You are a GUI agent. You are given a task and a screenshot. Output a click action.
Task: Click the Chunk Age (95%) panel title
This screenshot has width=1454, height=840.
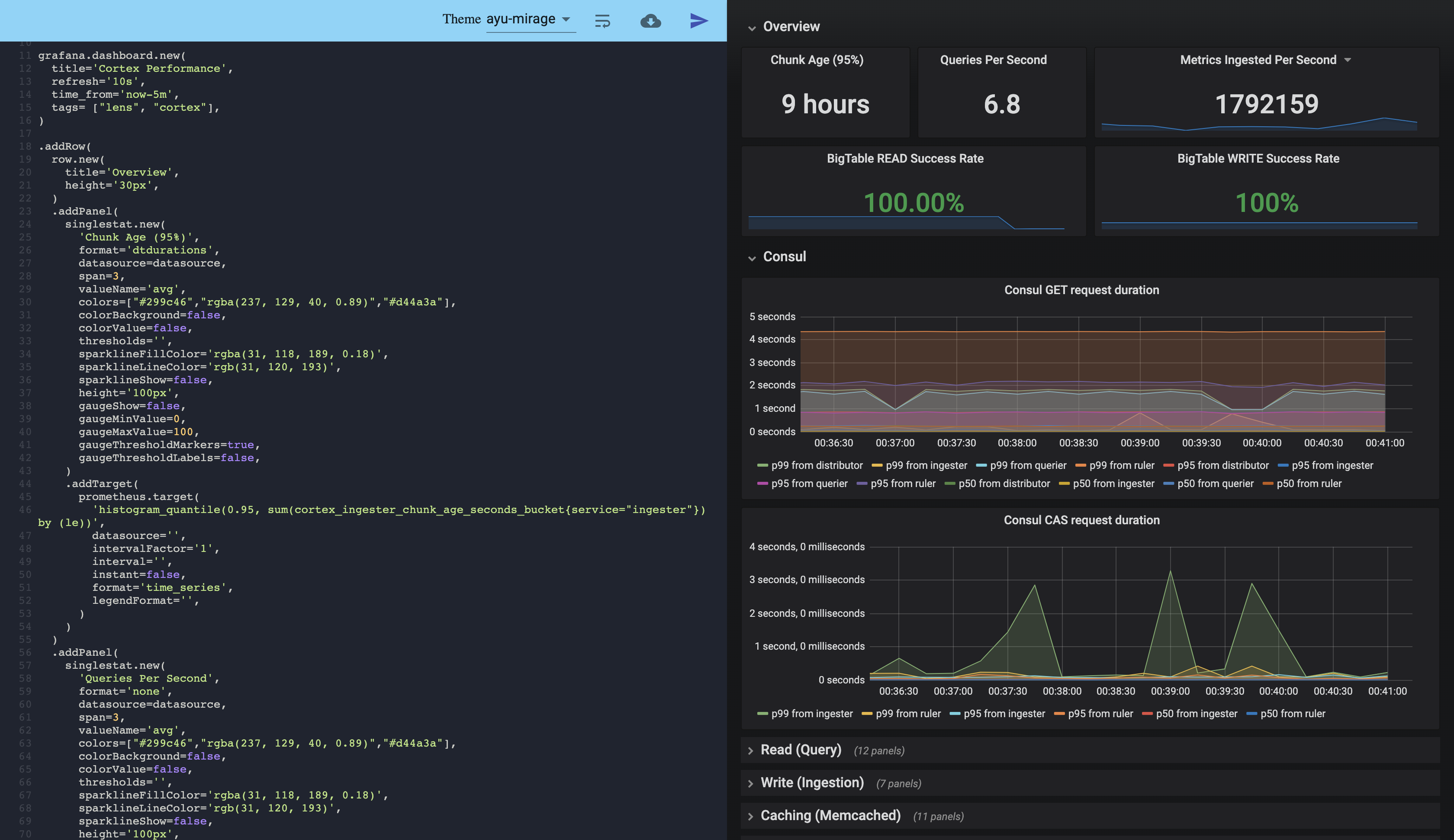tap(817, 60)
